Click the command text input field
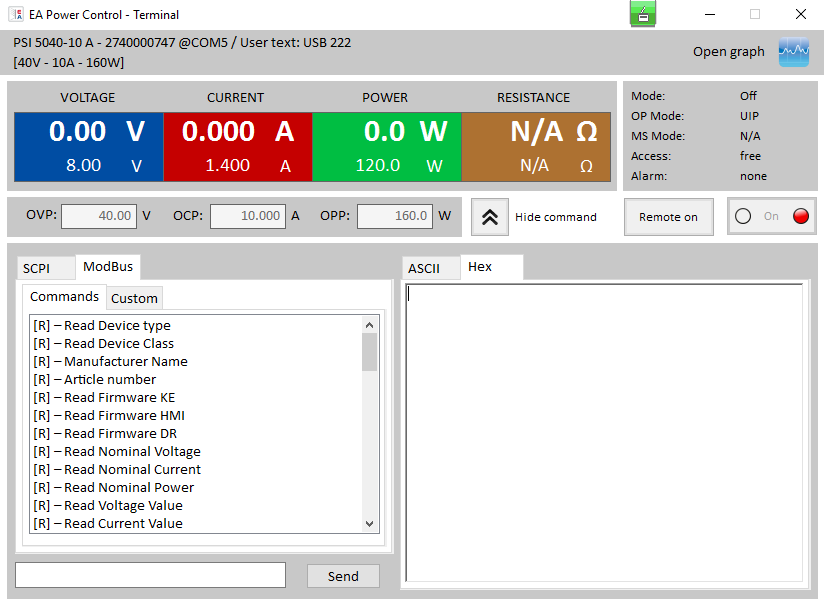This screenshot has height=607, width=824. (150, 575)
